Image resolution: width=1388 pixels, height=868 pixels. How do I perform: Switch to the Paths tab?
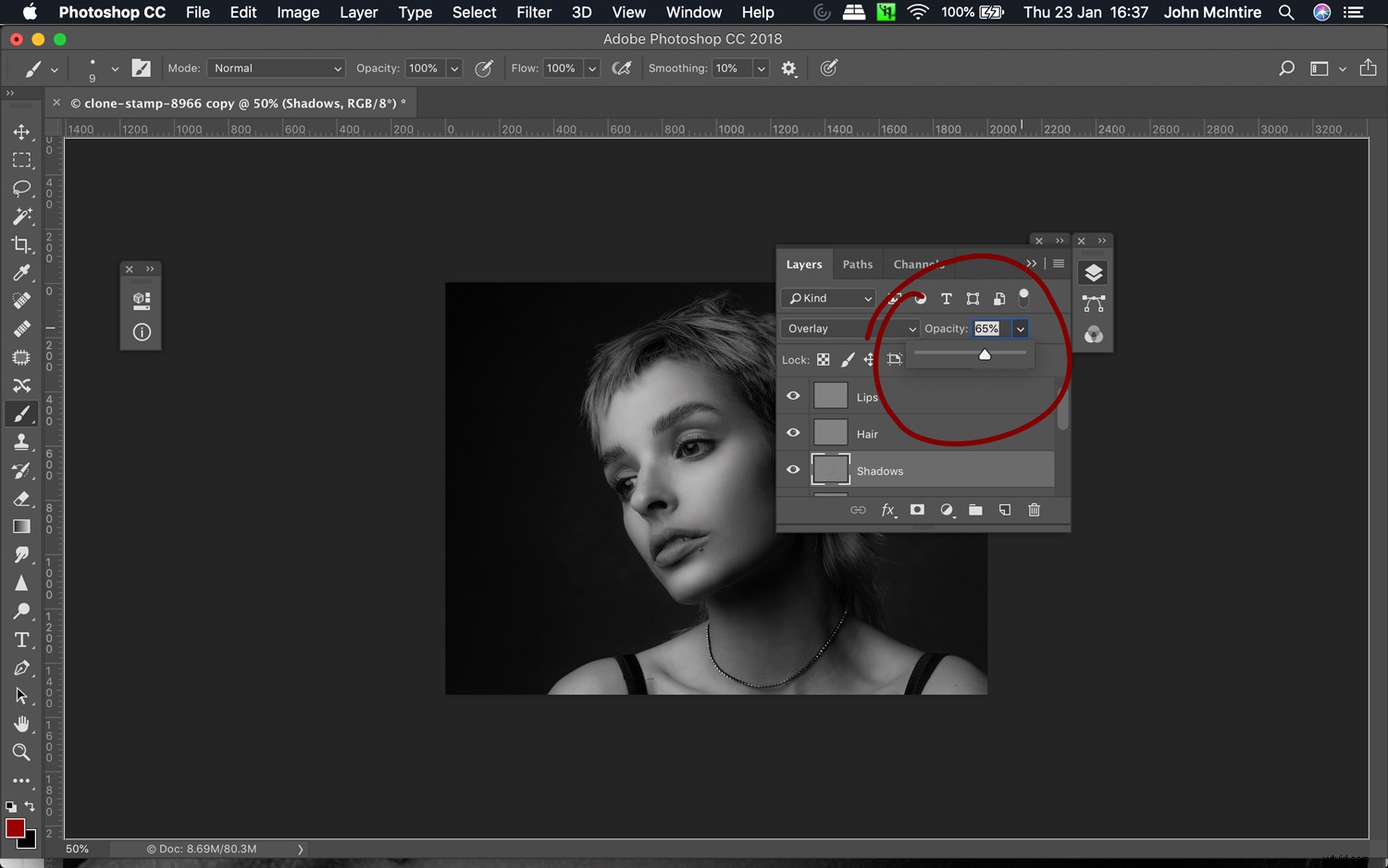[857, 264]
